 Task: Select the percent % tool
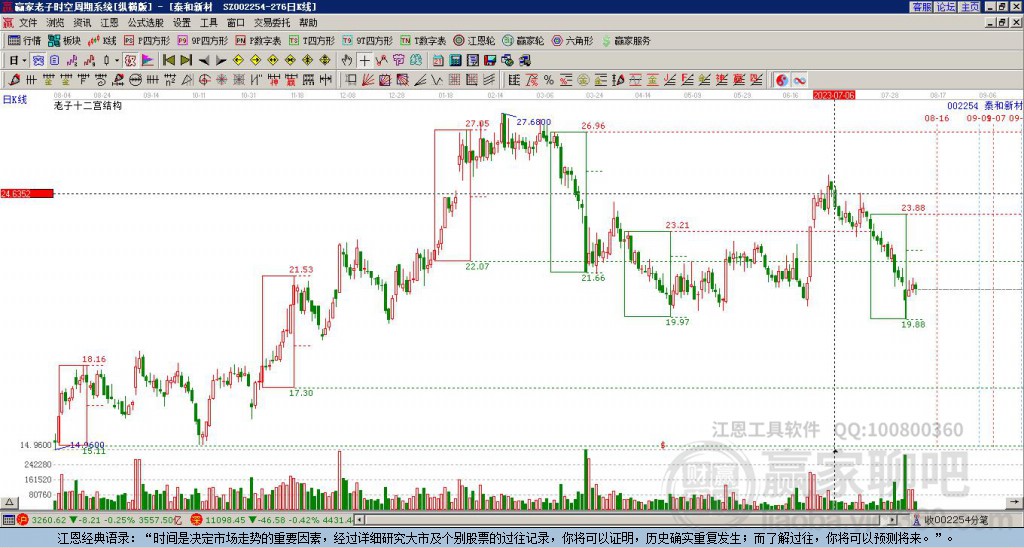[548, 80]
